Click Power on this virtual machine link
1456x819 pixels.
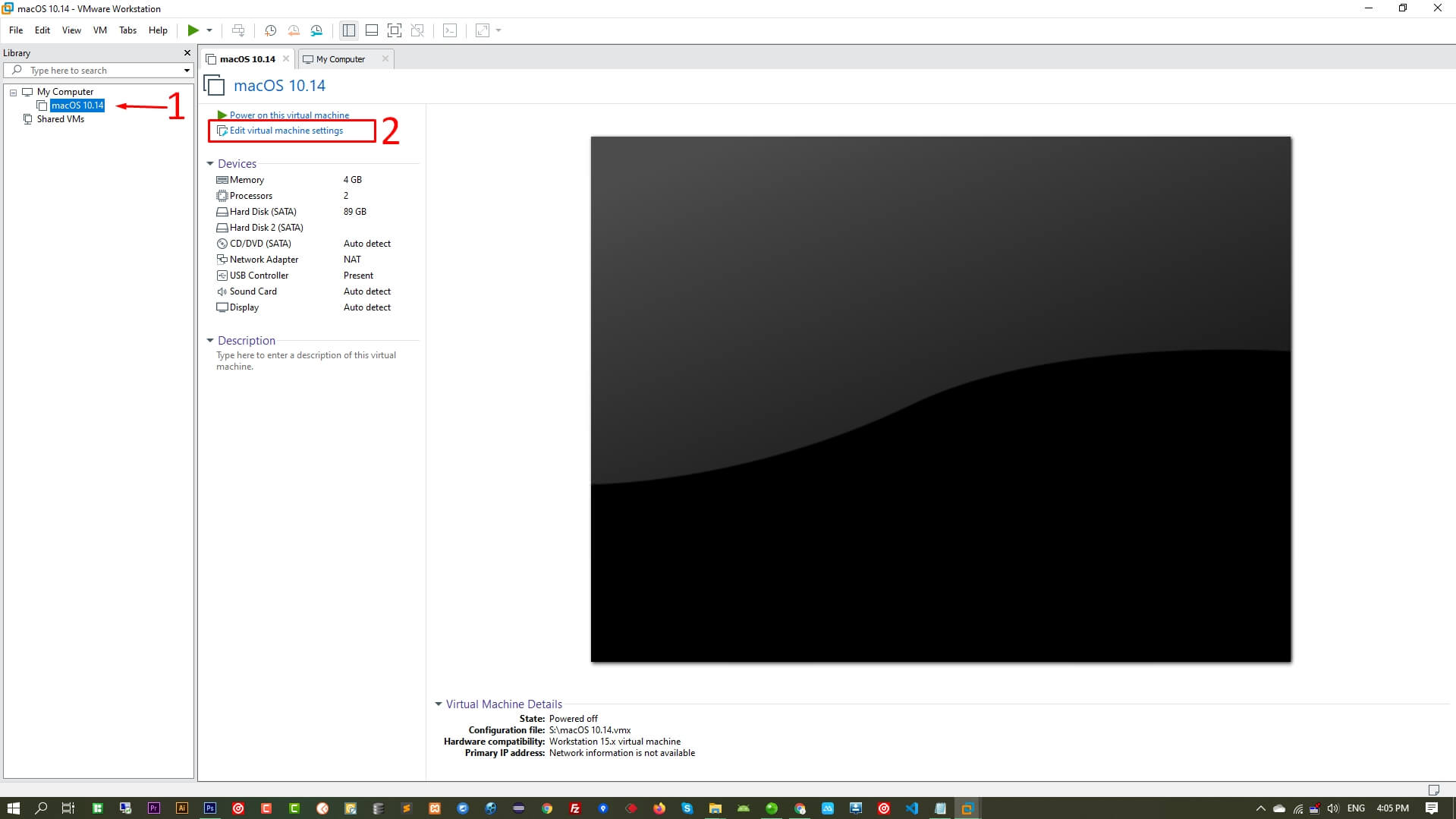point(289,115)
